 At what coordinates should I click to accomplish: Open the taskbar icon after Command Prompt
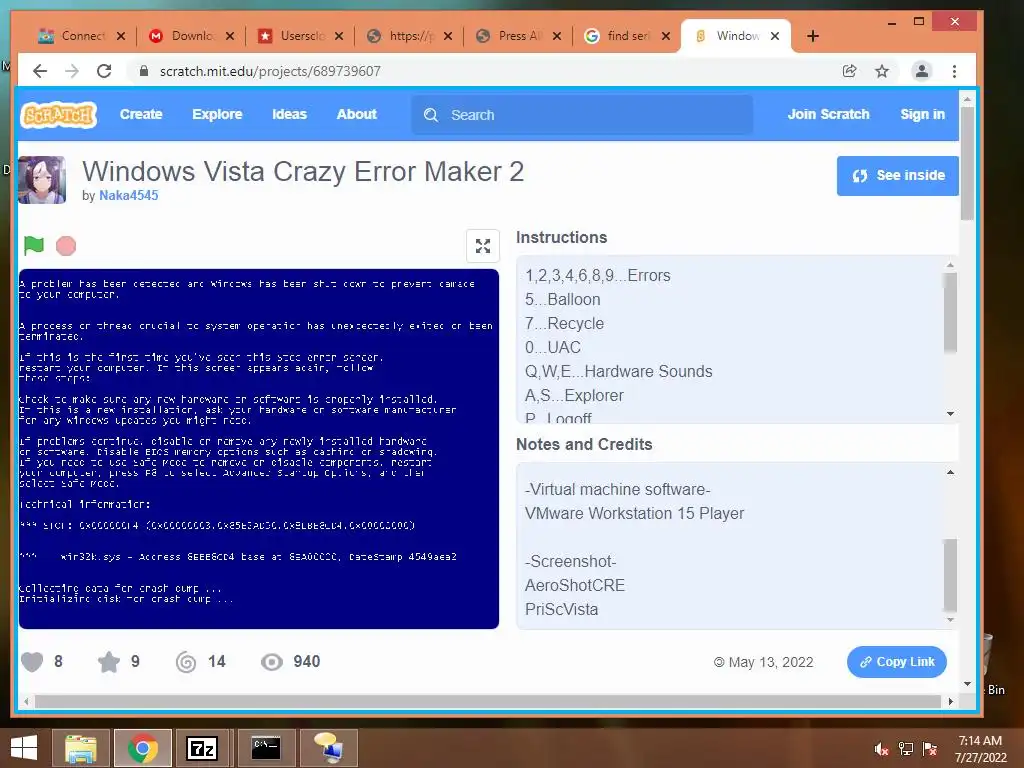click(328, 748)
